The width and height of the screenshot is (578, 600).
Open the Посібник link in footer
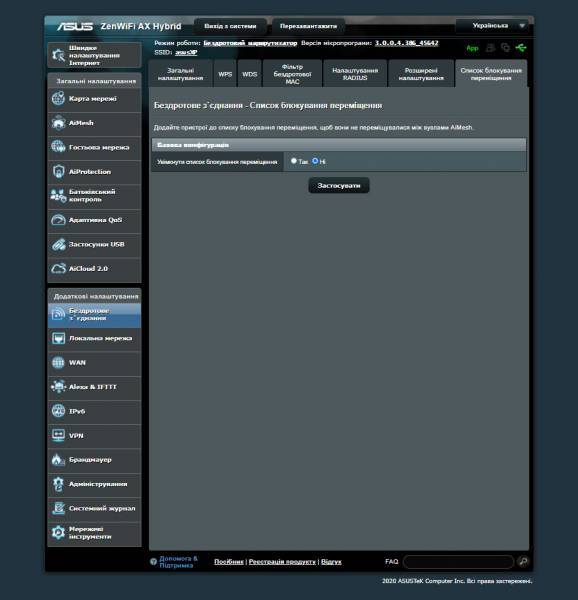coord(229,562)
